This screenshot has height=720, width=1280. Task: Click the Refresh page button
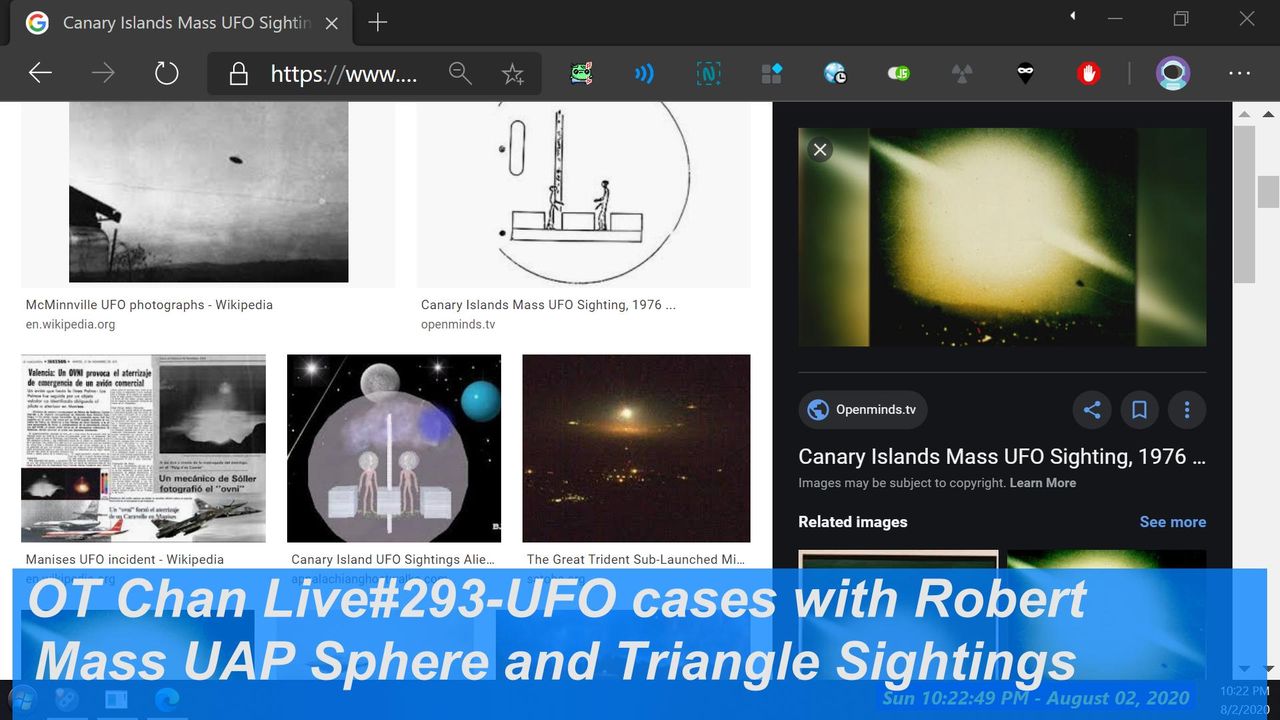coord(166,73)
